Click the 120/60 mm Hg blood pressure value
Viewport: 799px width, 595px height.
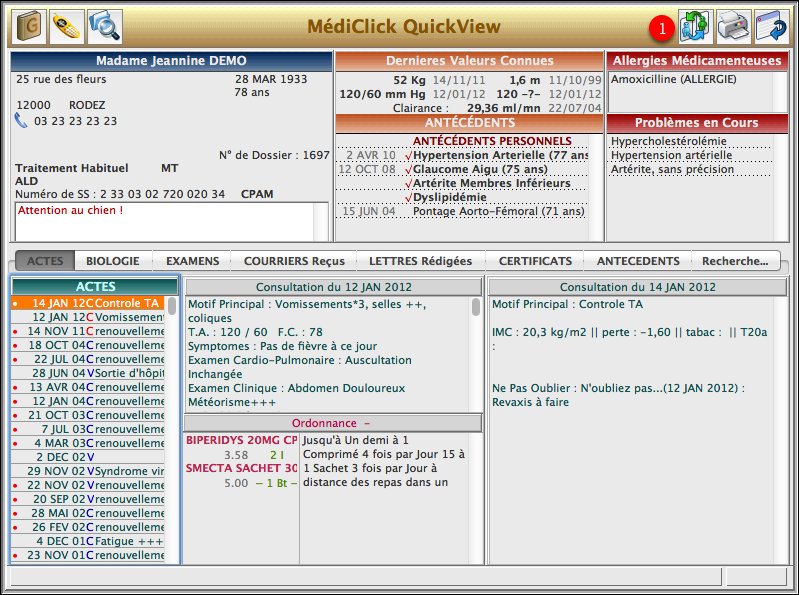pyautogui.click(x=382, y=94)
